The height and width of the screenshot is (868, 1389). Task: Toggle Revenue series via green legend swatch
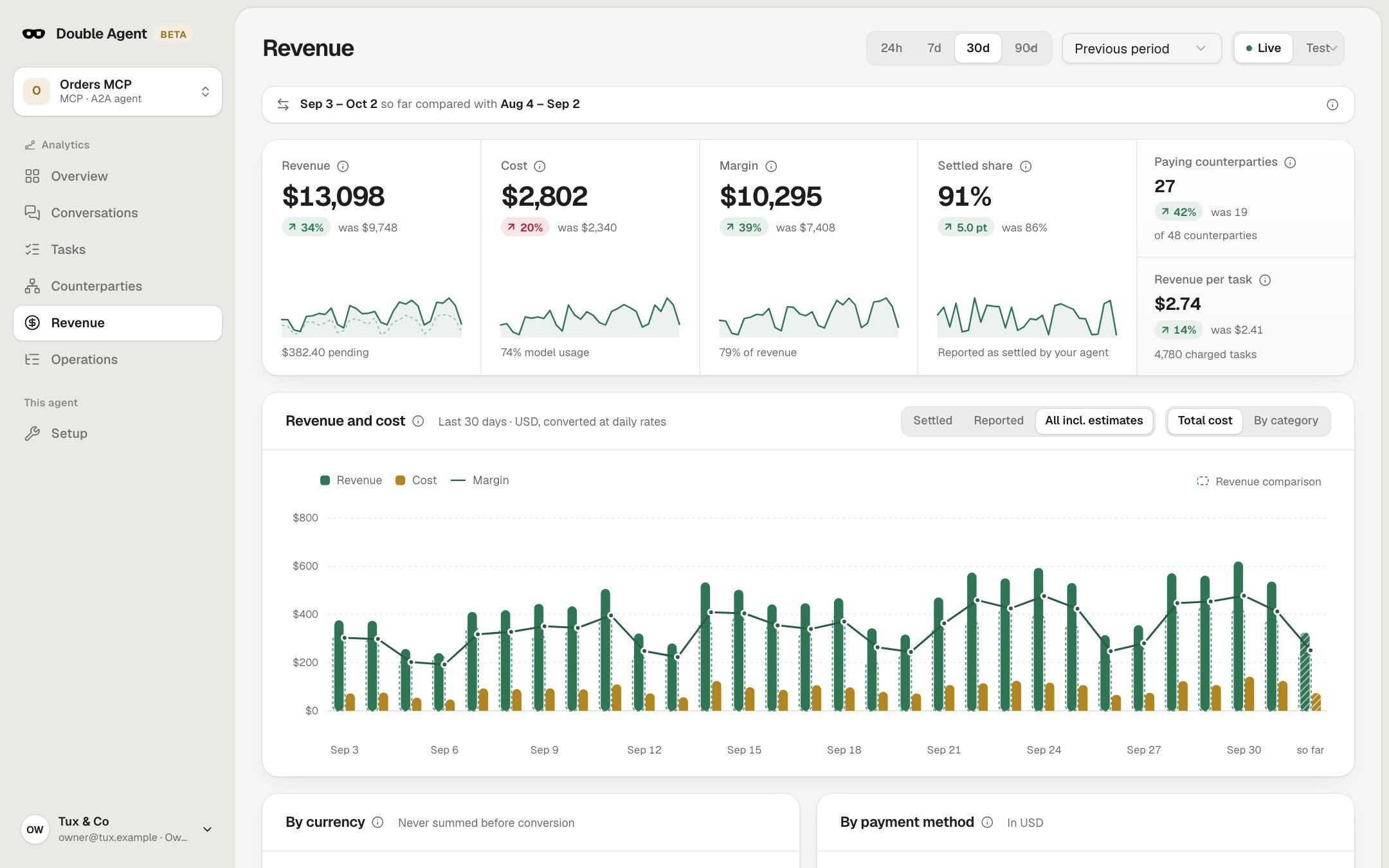point(325,480)
